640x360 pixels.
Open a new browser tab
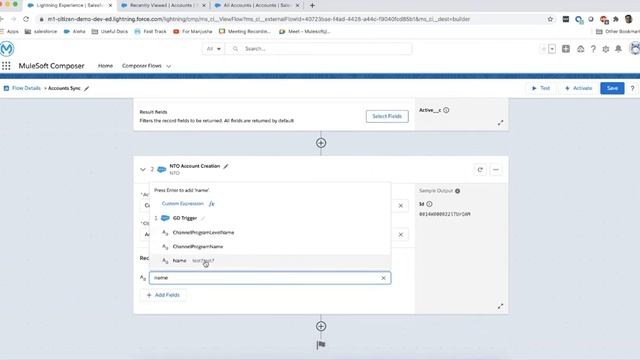click(x=312, y=5)
